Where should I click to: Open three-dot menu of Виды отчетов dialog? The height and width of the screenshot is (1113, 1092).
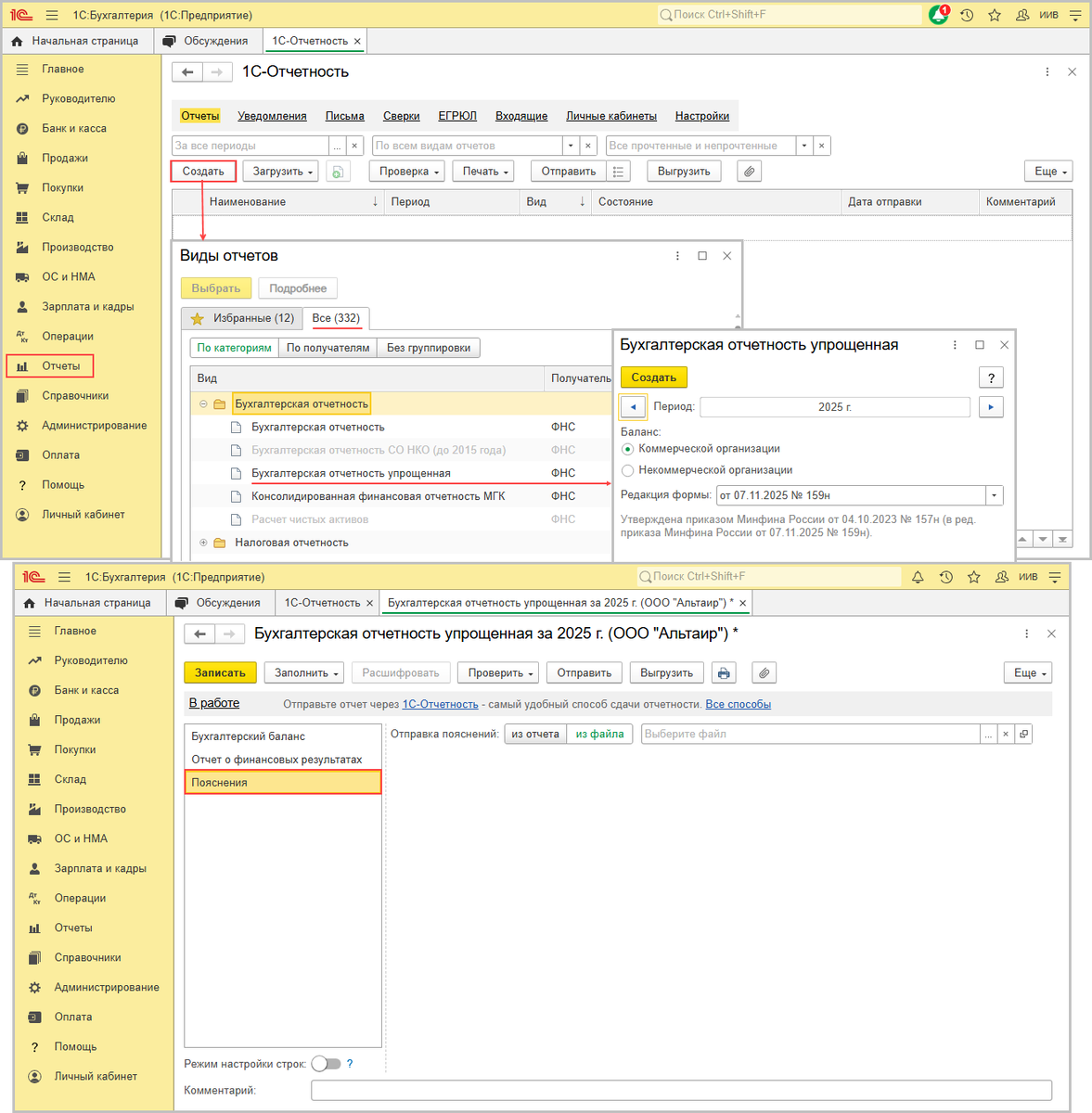tap(677, 256)
